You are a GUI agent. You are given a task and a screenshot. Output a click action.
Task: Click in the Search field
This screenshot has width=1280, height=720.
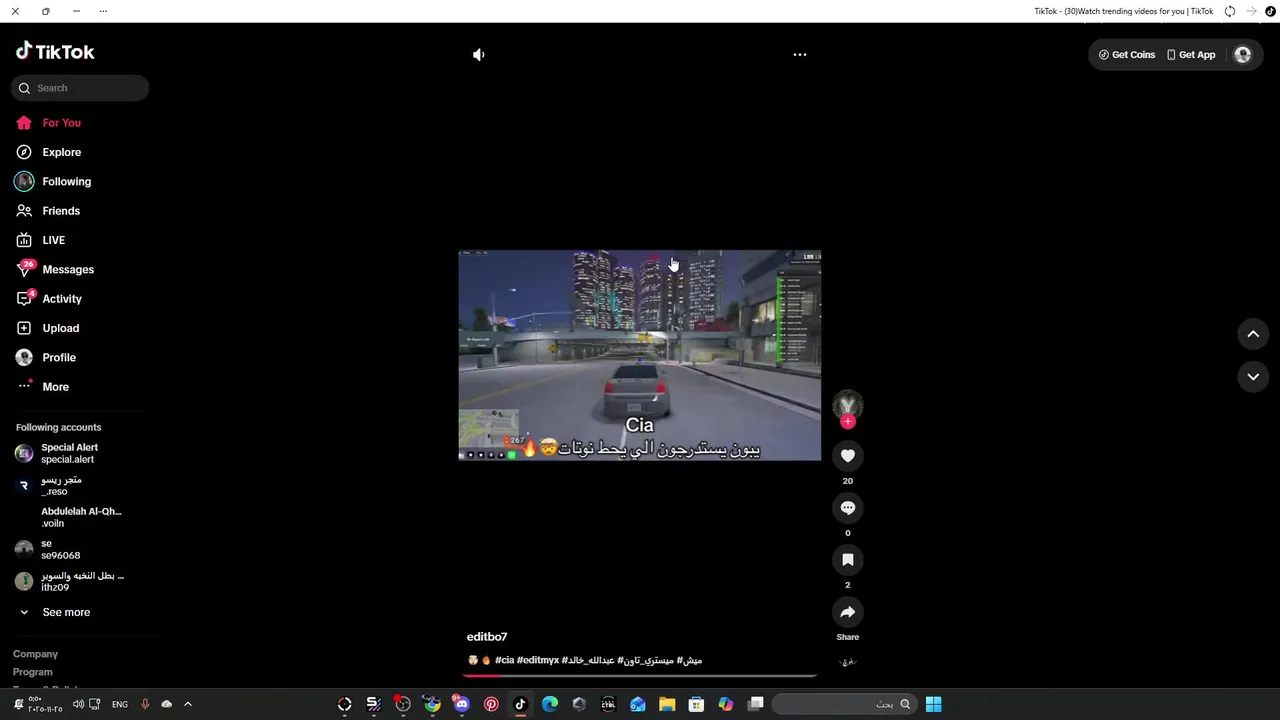(80, 88)
